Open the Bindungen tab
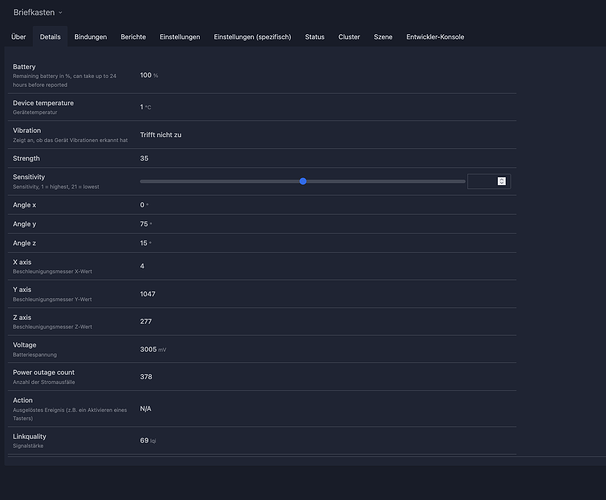 click(x=90, y=37)
